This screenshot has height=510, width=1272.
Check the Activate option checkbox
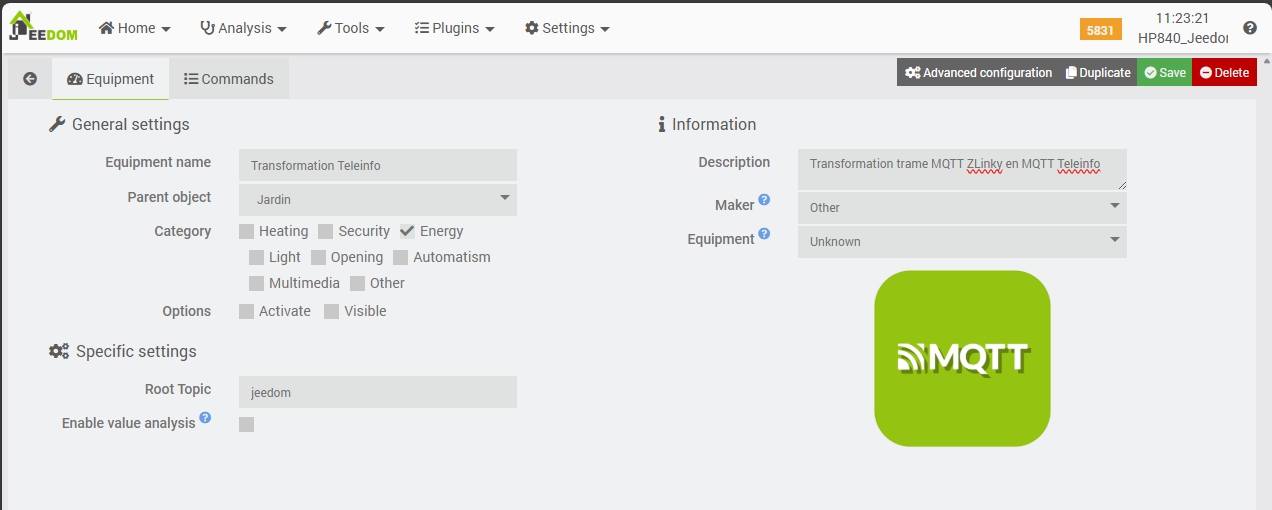[x=247, y=312]
